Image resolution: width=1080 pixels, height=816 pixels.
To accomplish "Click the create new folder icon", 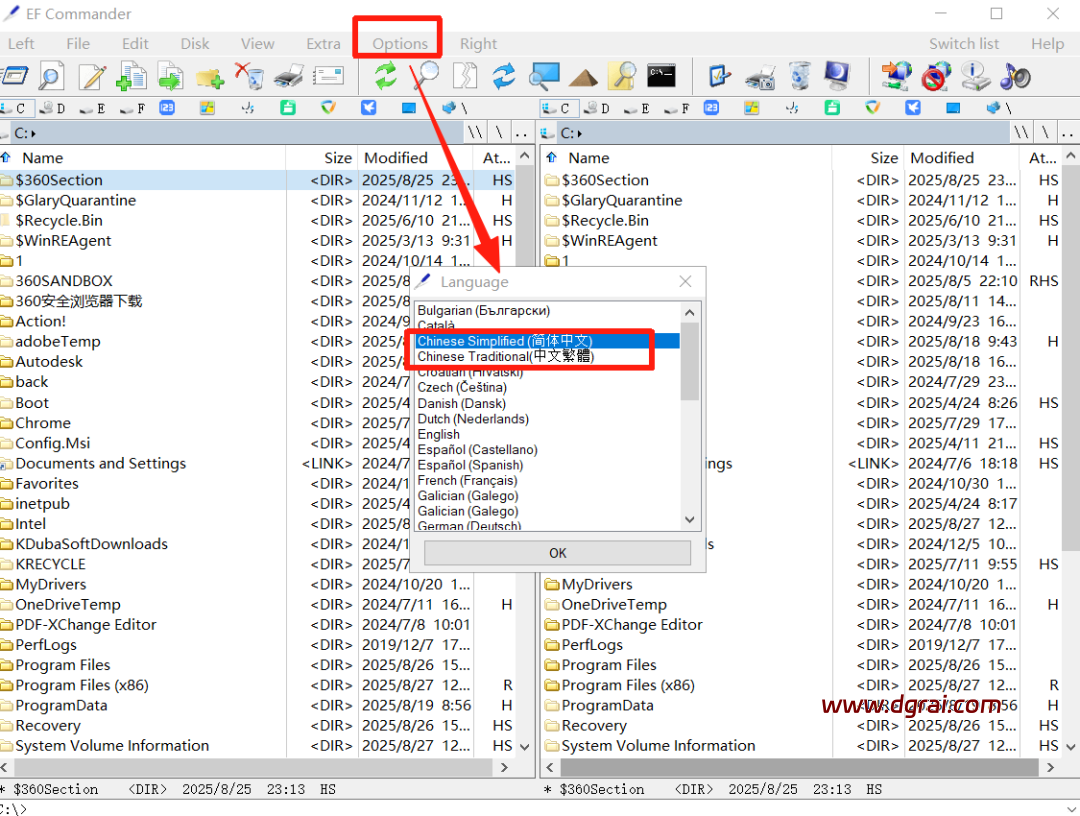I will [x=209, y=76].
